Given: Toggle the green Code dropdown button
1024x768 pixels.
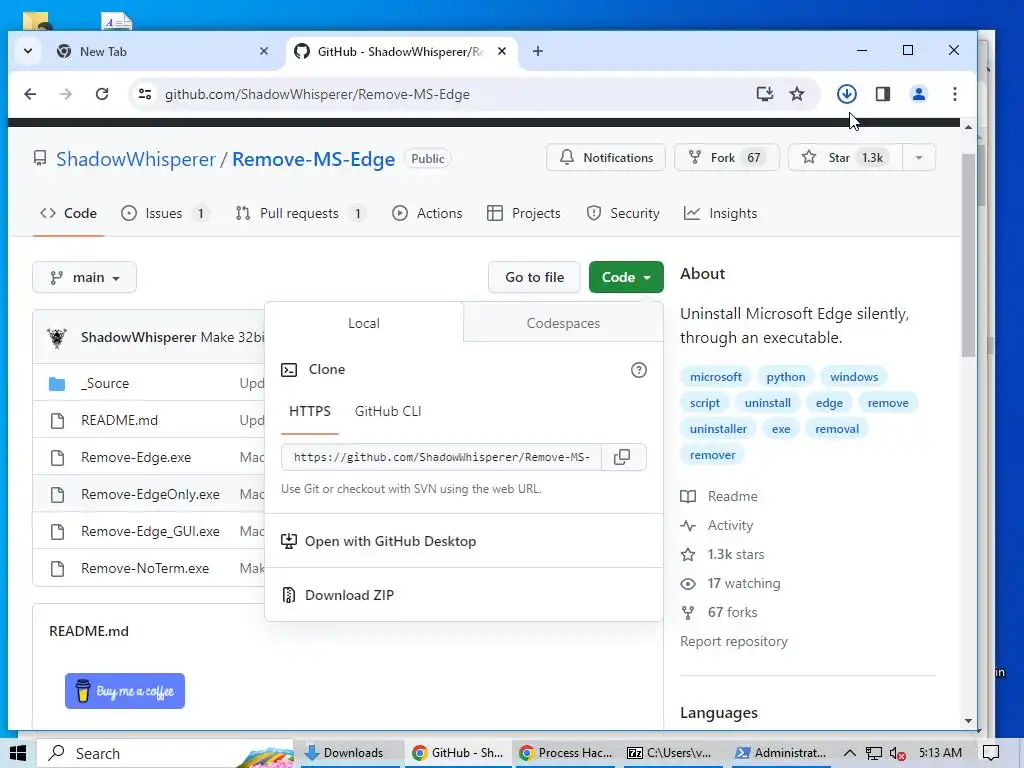Looking at the screenshot, I should (626, 278).
